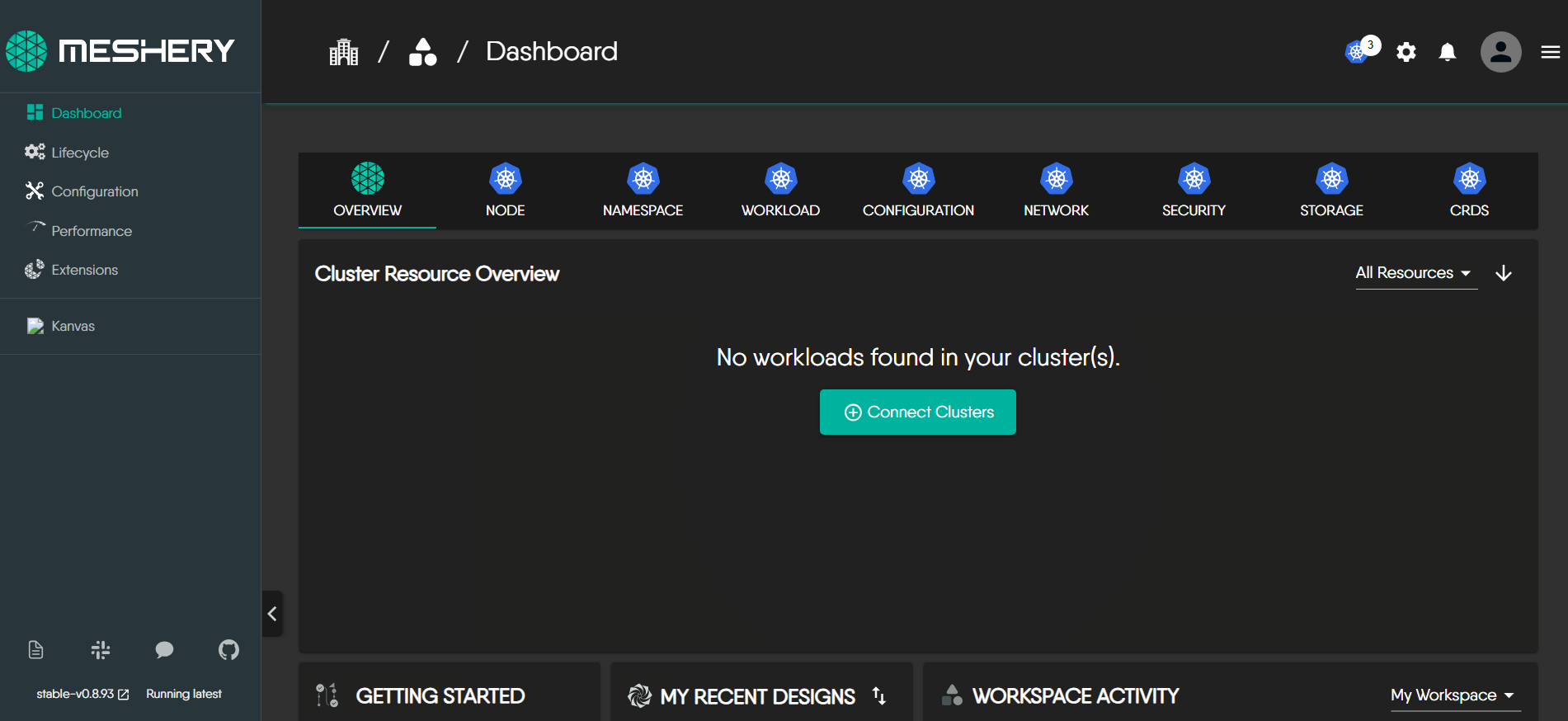
Task: Click the Getting Started card heading
Action: tap(440, 696)
